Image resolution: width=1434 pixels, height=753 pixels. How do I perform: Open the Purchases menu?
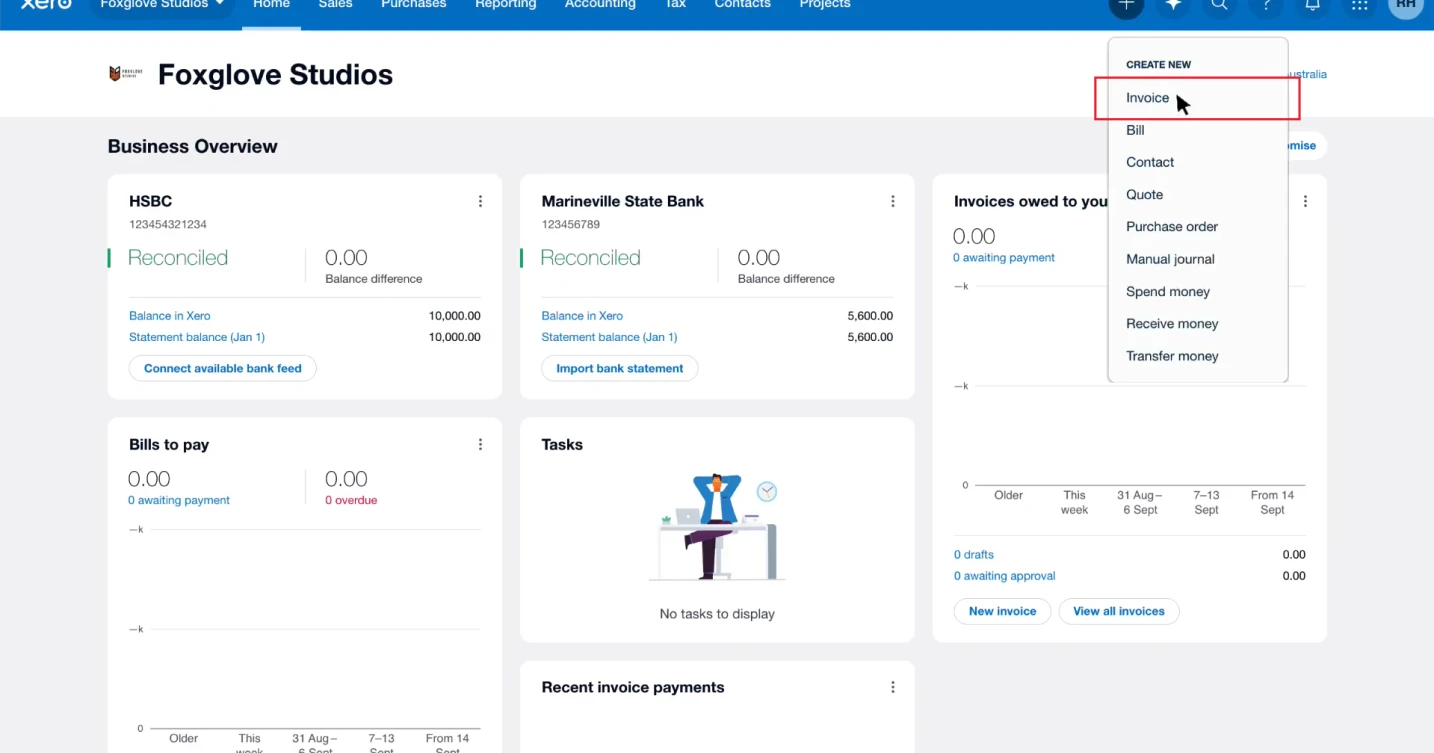coord(413,5)
